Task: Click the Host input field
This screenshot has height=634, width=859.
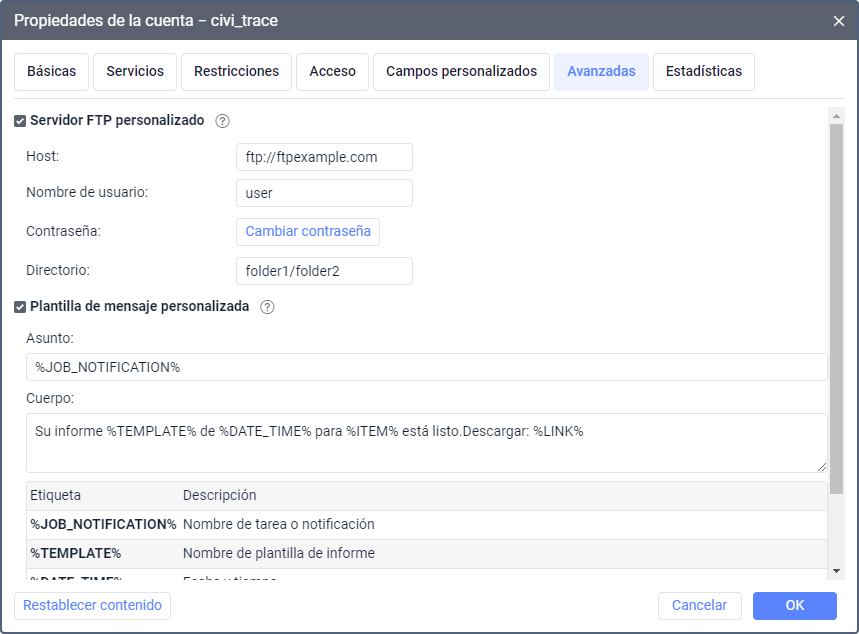Action: click(x=324, y=157)
